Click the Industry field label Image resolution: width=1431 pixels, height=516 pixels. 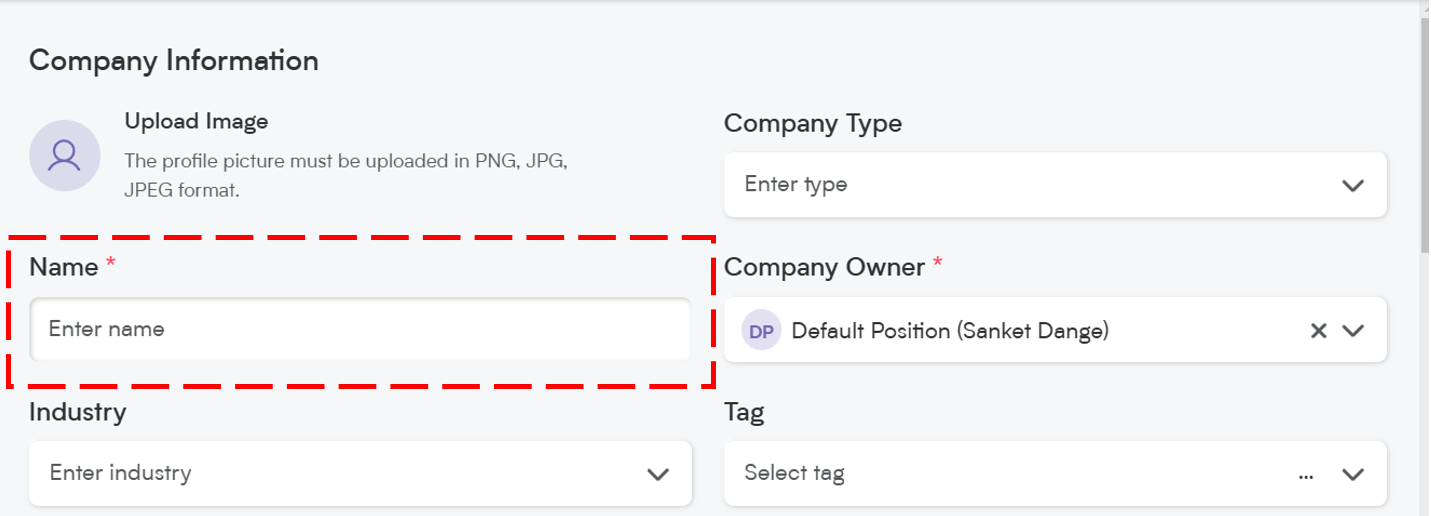click(x=77, y=412)
